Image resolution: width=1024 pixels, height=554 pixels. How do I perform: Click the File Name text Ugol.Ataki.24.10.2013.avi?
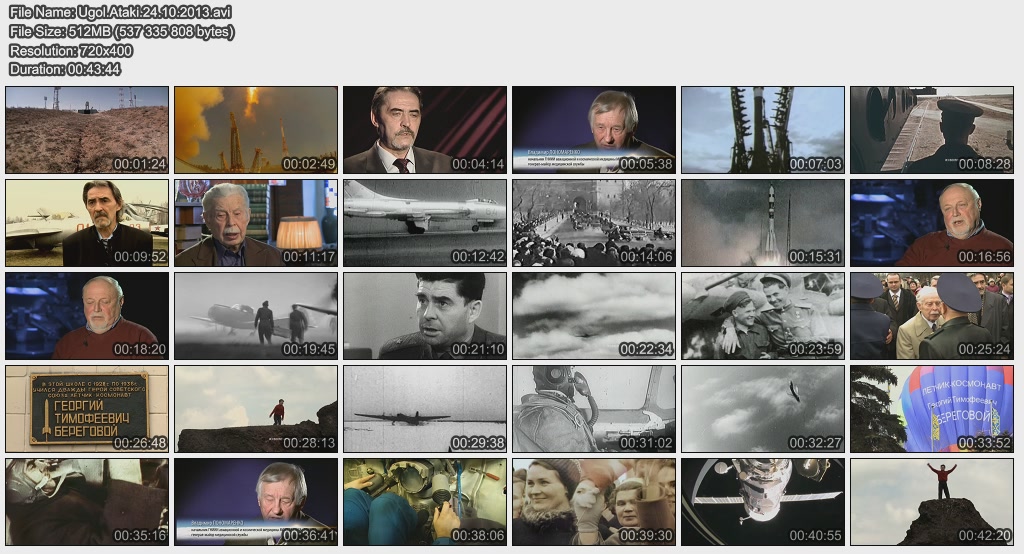tap(120, 12)
